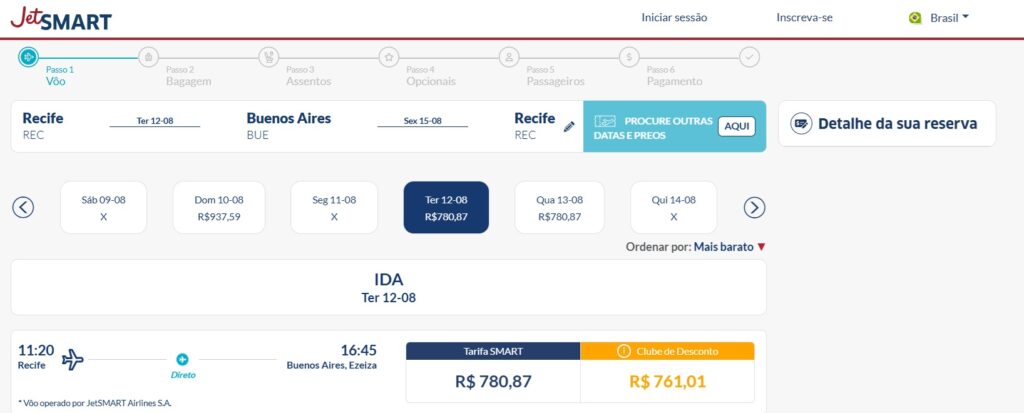
Task: Click the Bagagem step luggage icon
Action: 149,56
